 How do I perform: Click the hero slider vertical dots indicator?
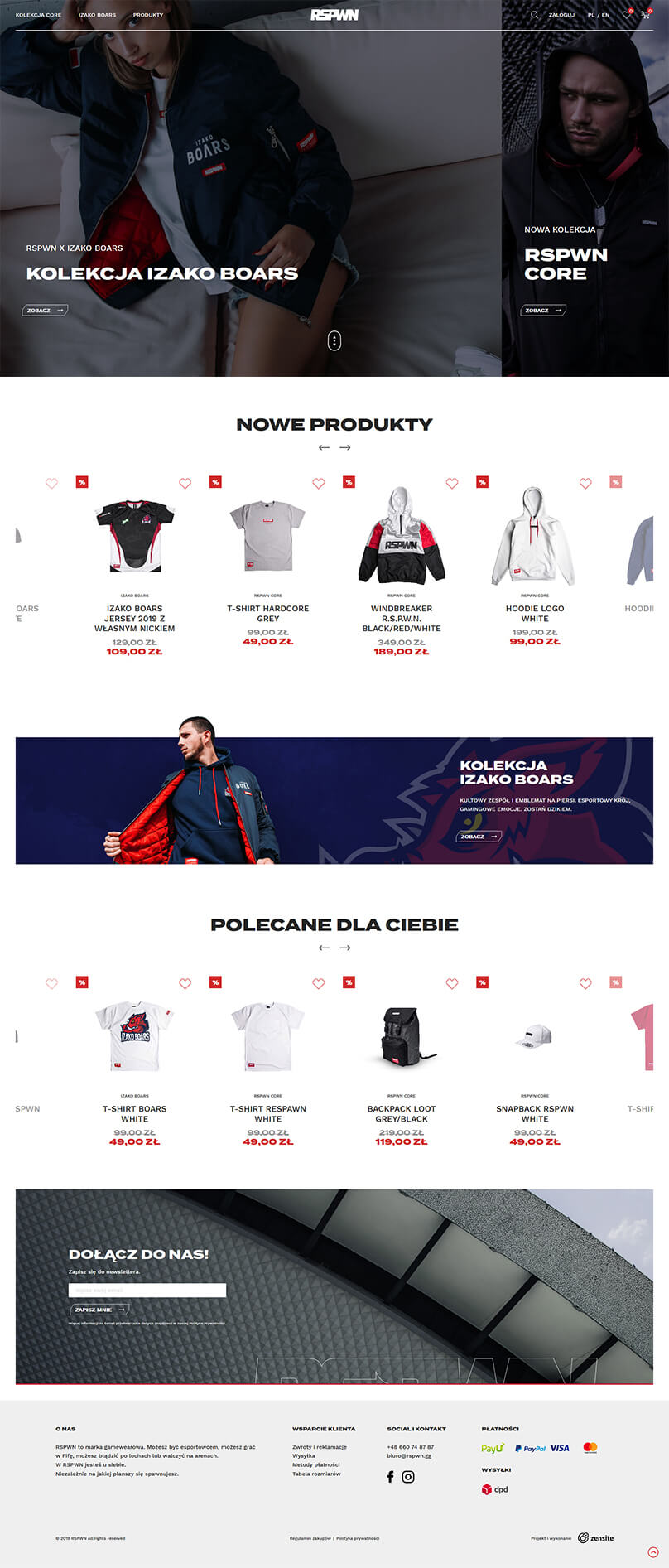coord(334,340)
